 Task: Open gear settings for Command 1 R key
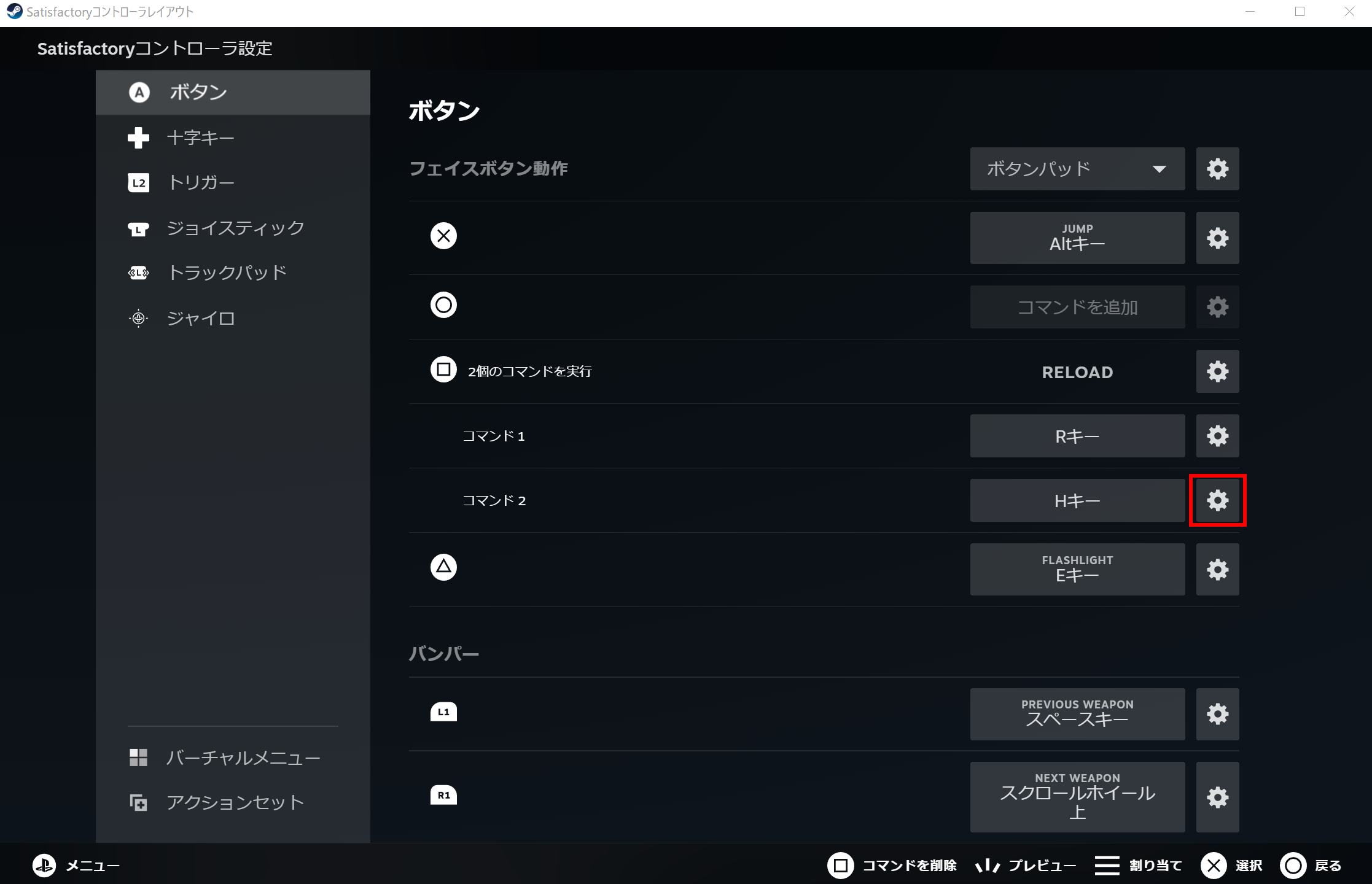coord(1217,436)
